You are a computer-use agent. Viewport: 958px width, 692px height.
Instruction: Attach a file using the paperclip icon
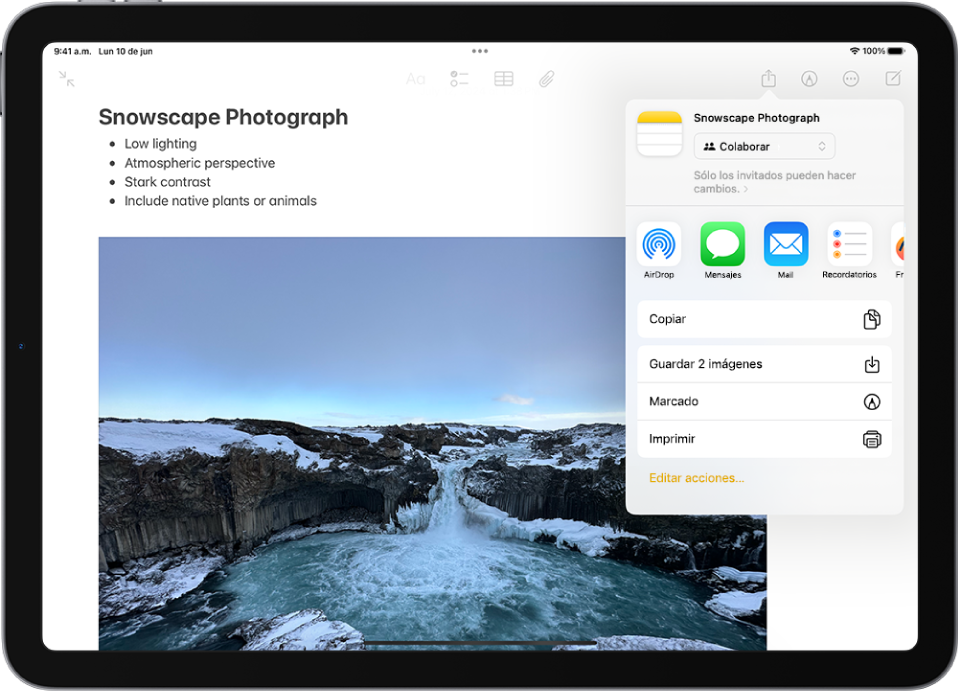point(547,79)
